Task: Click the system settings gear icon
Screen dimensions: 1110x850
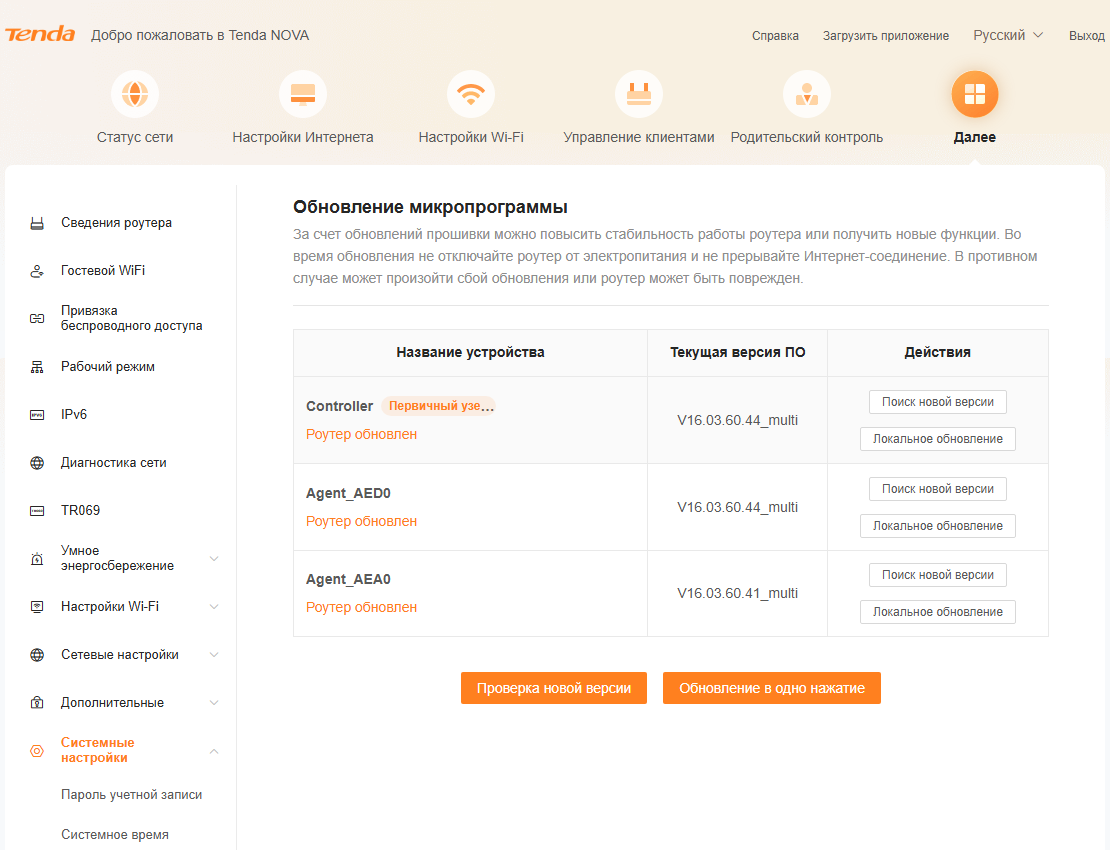Action: tap(37, 751)
